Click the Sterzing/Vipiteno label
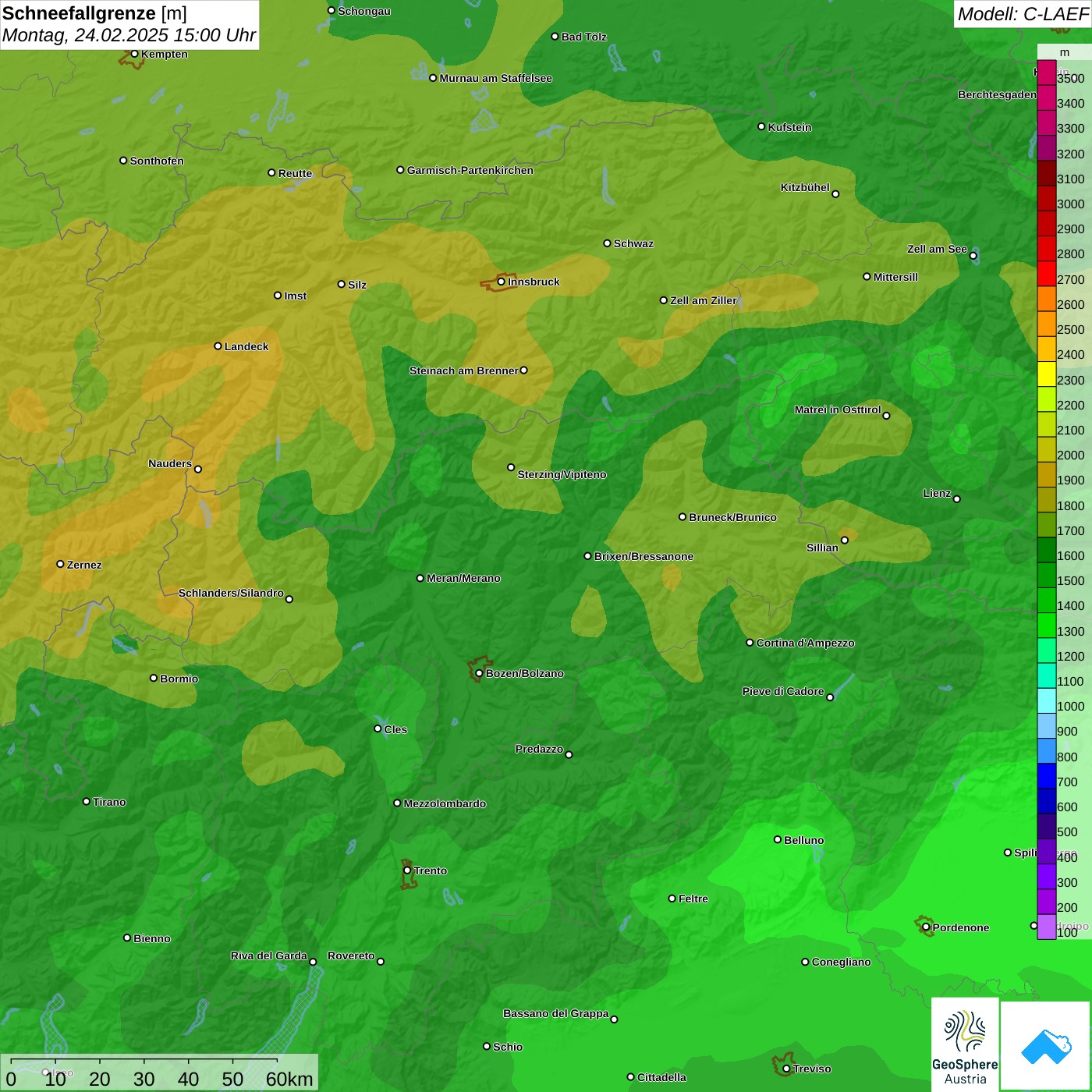 pyautogui.click(x=562, y=474)
